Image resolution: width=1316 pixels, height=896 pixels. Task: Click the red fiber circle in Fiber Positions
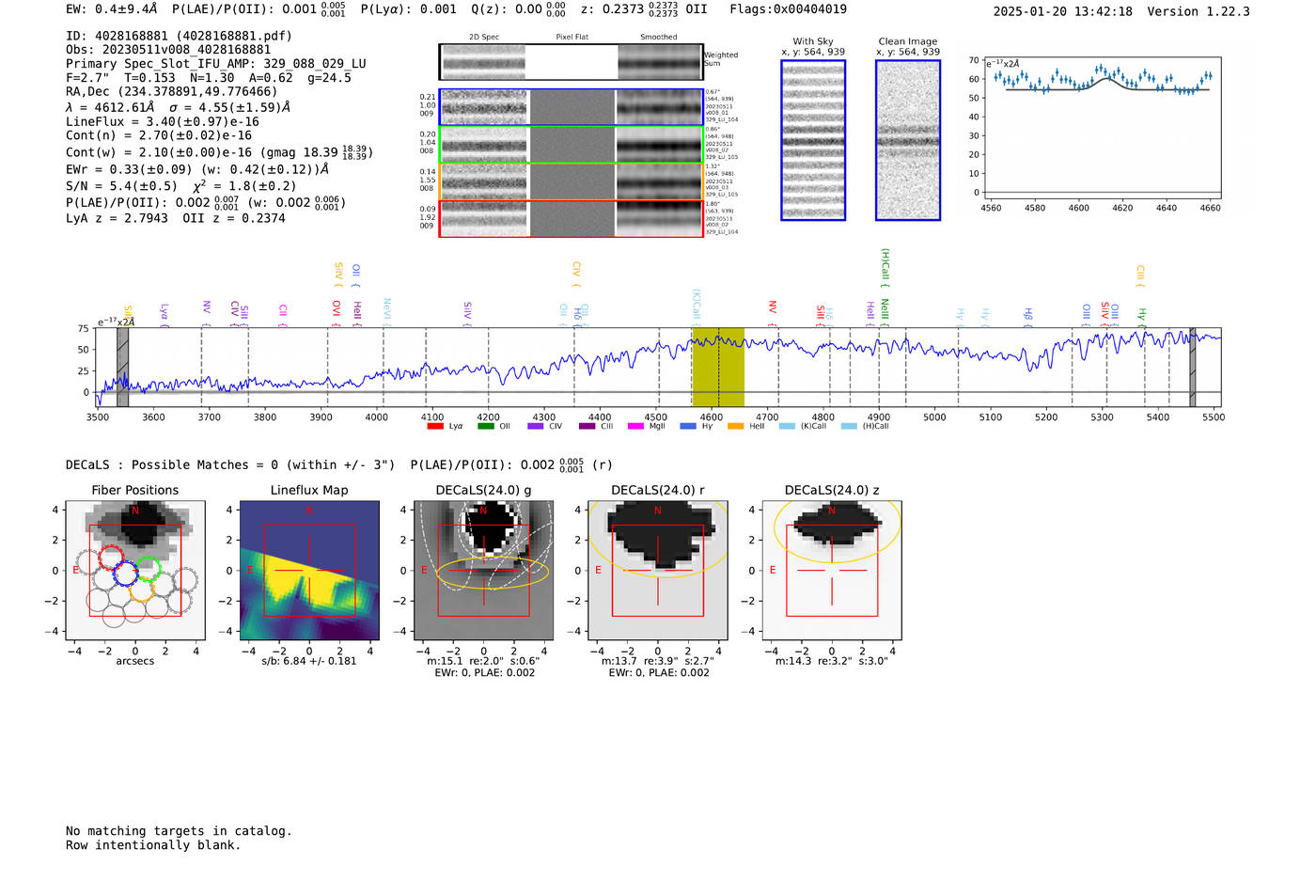[111, 558]
